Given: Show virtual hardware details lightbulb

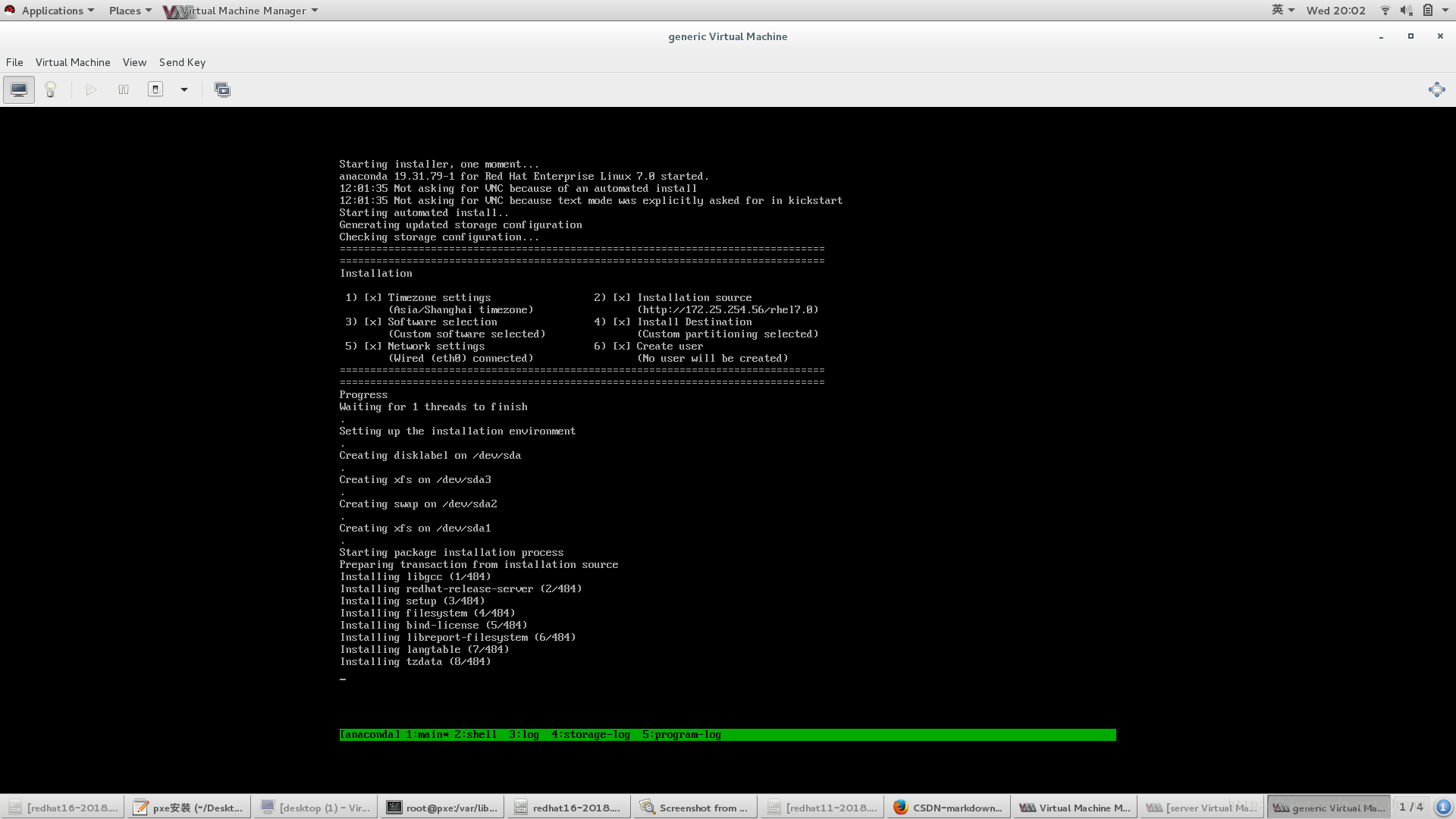Looking at the screenshot, I should (x=51, y=89).
